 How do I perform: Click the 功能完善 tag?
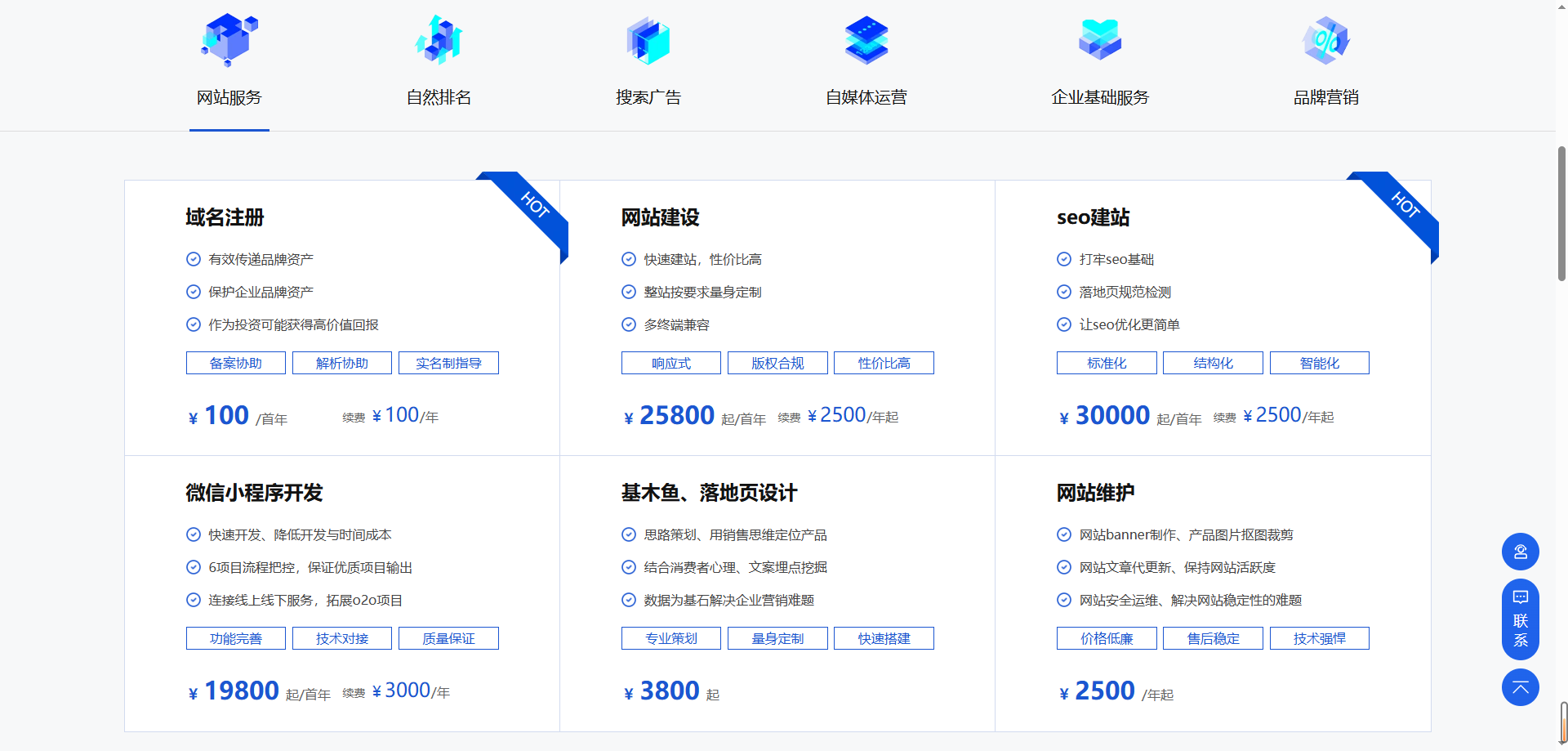pos(236,638)
